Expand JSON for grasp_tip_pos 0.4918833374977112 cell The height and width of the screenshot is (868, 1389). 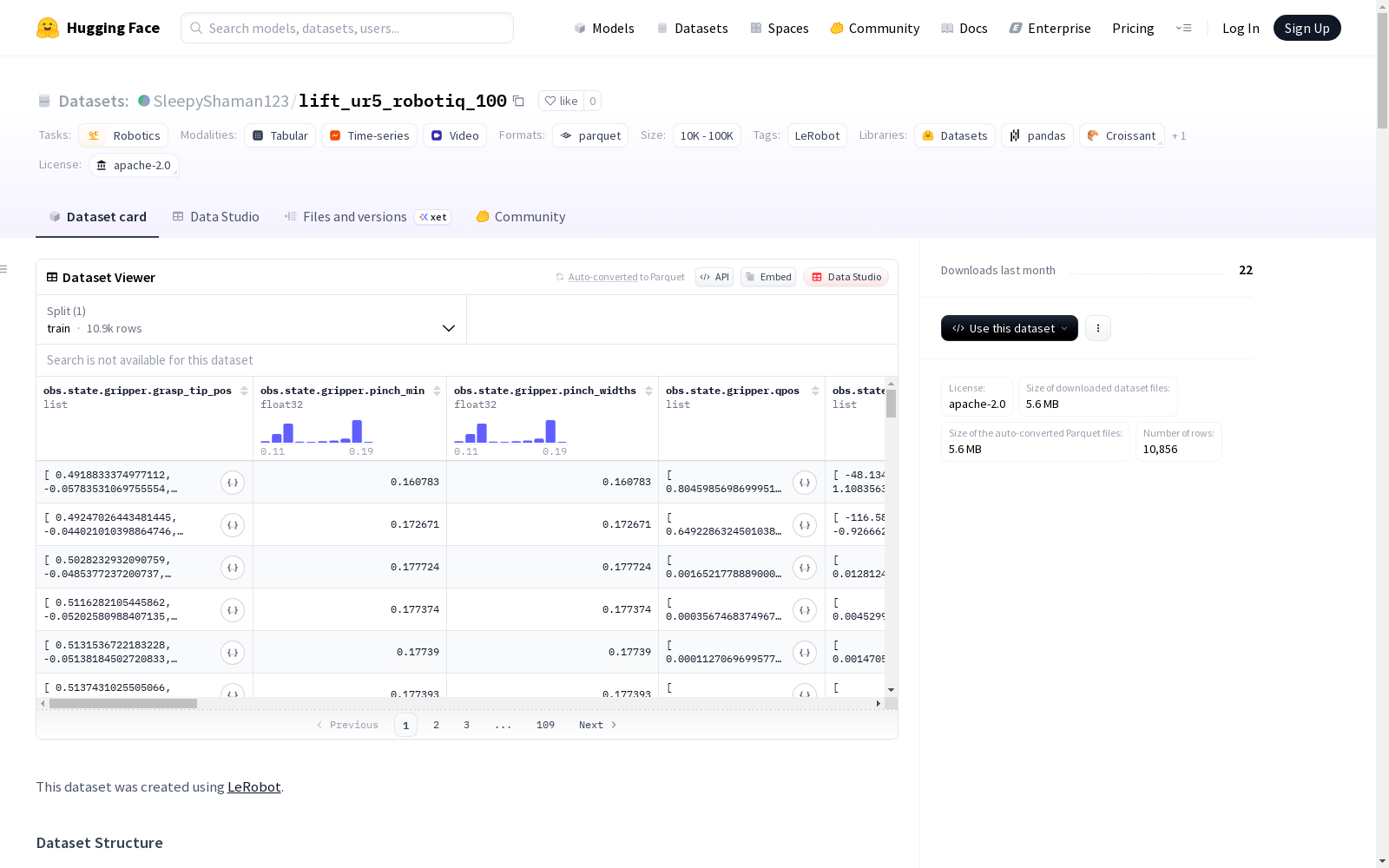pos(233,483)
